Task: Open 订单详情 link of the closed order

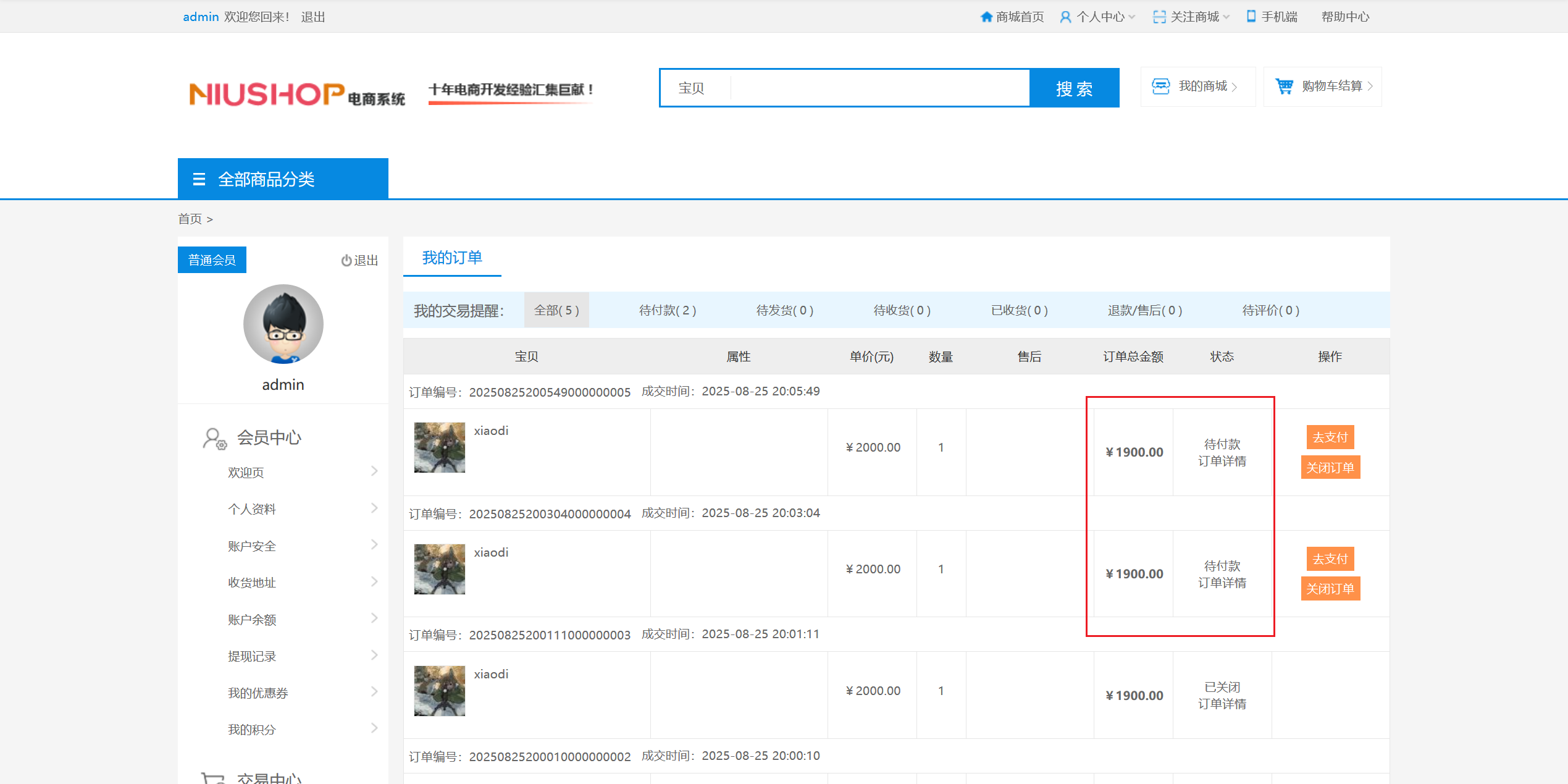Action: 1222,704
